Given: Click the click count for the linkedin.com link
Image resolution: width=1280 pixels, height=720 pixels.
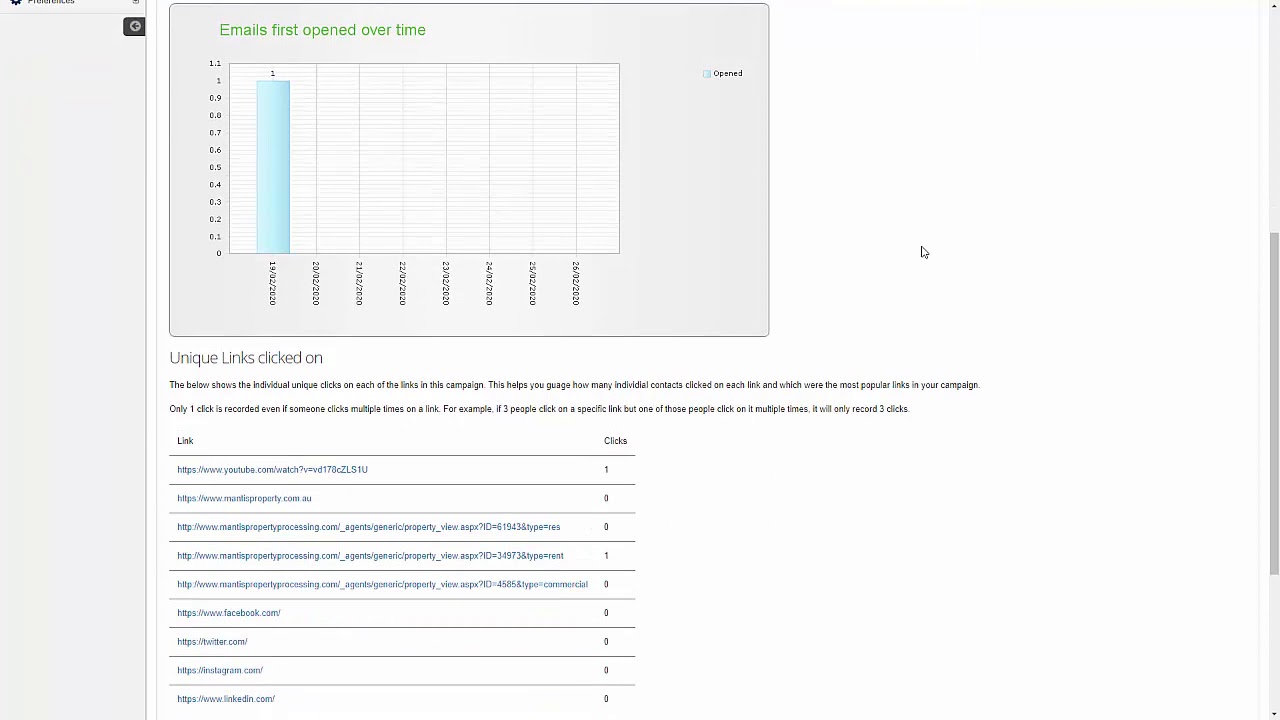Looking at the screenshot, I should [606, 699].
